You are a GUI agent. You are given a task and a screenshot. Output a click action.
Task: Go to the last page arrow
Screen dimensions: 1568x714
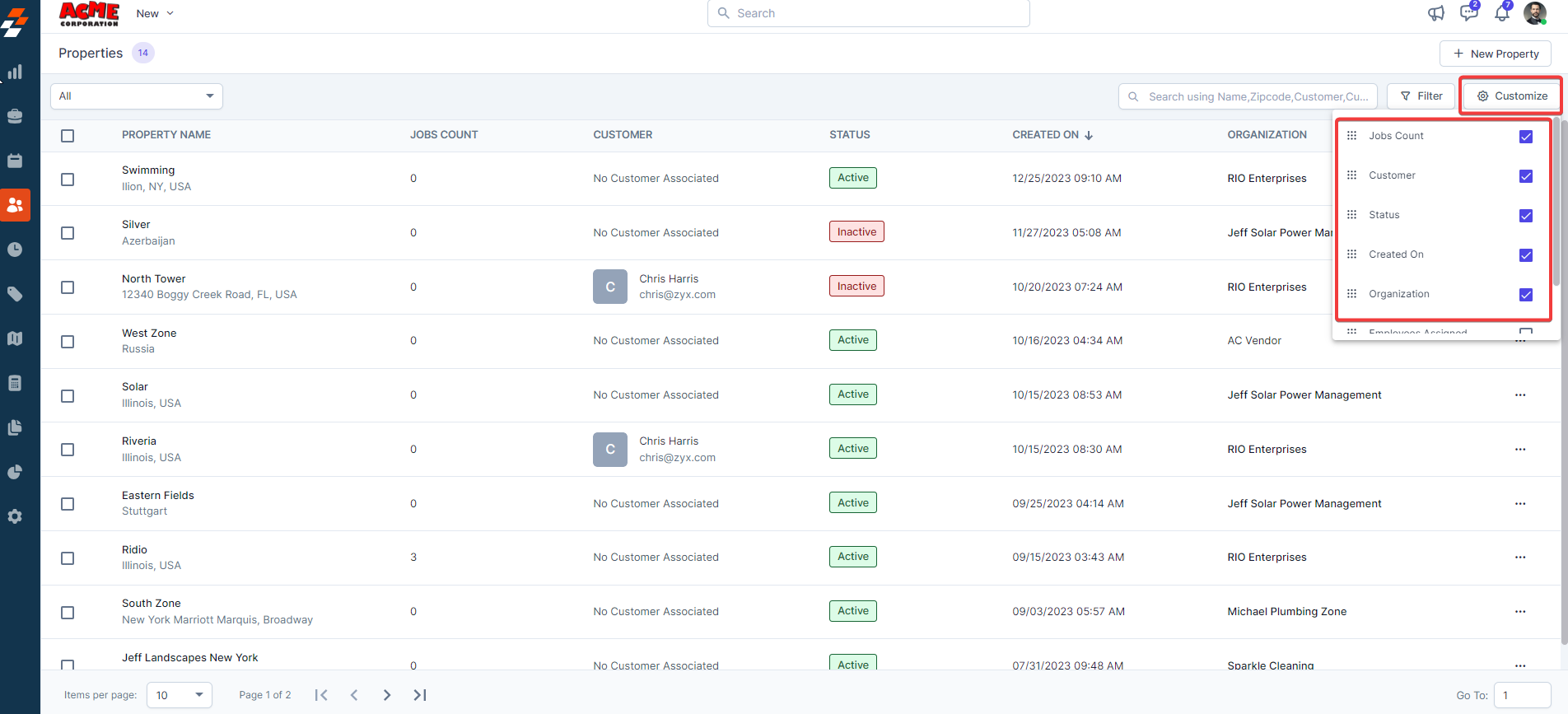[420, 695]
